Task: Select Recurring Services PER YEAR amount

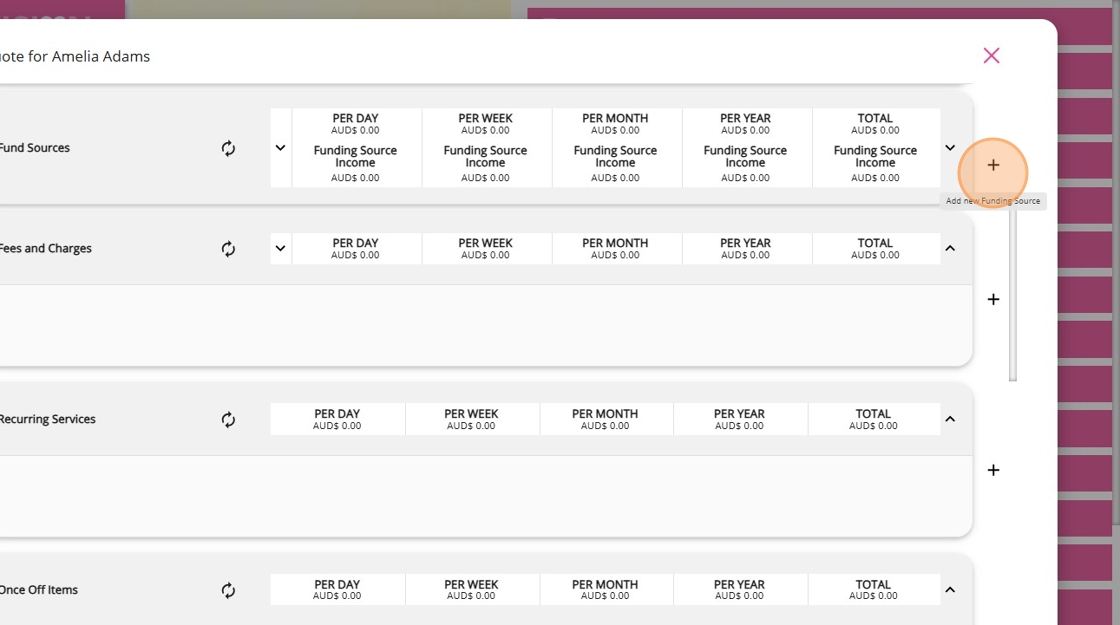Action: coord(739,426)
